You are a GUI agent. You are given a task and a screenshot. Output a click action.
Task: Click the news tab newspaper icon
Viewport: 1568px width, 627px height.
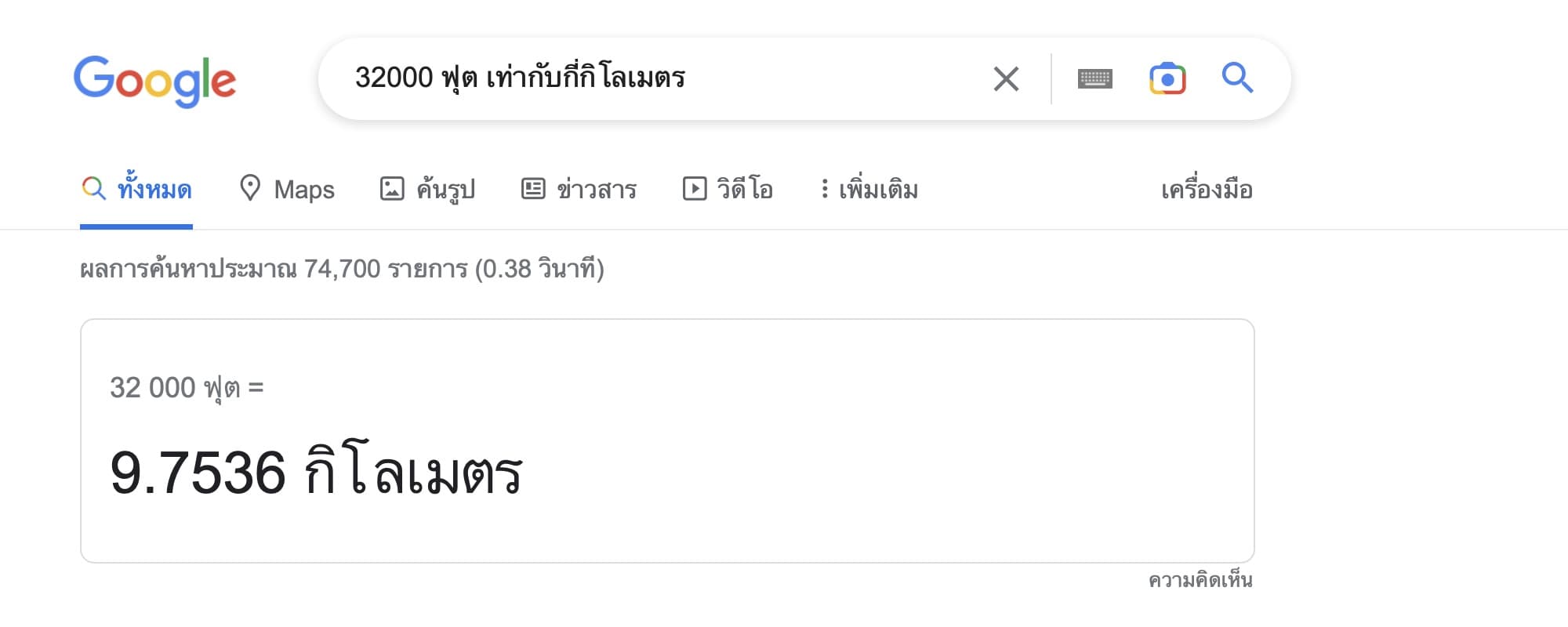533,189
